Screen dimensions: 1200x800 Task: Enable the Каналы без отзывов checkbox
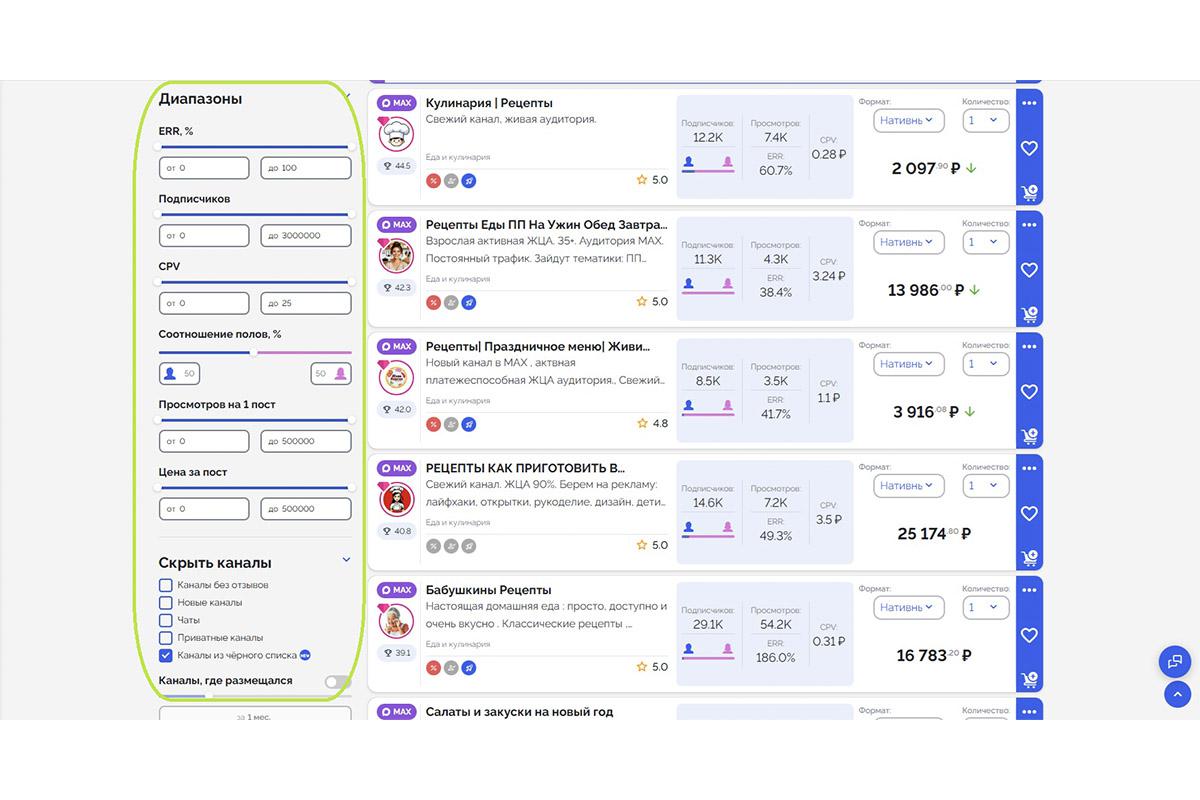(x=165, y=587)
